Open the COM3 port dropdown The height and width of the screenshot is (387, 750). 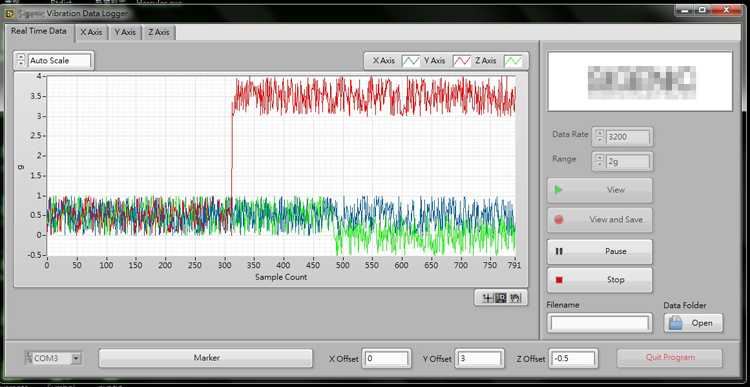pyautogui.click(x=54, y=358)
